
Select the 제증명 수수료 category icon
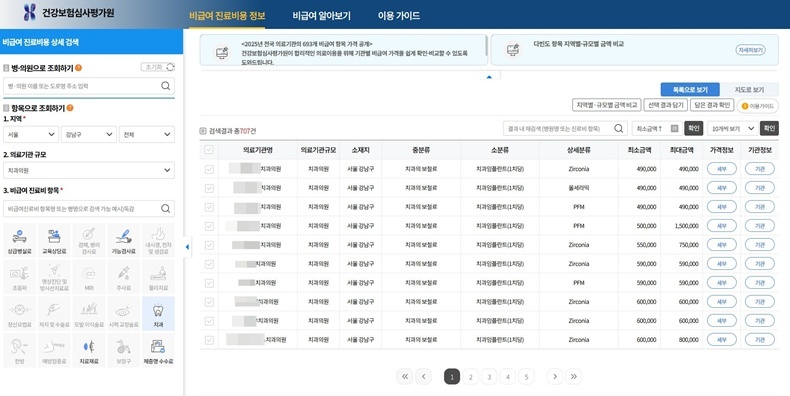point(158,350)
